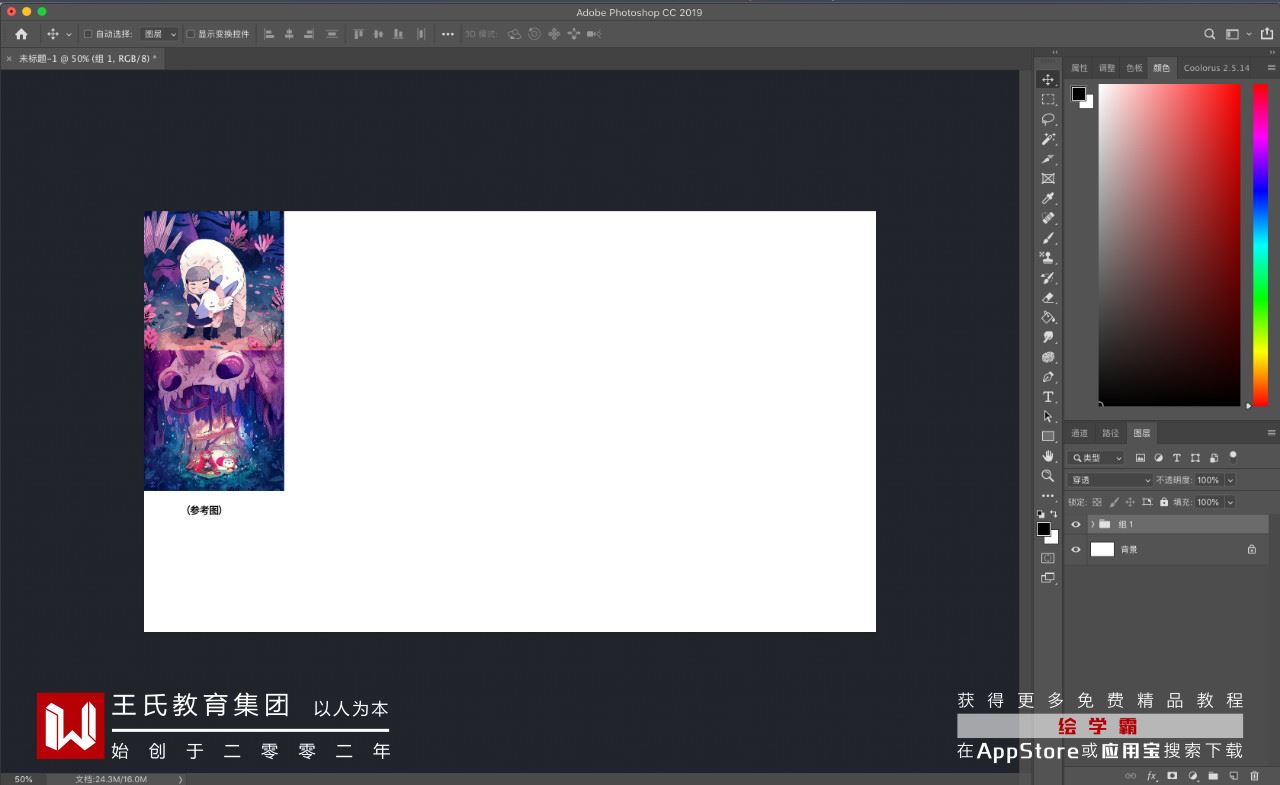This screenshot has width=1280, height=785.
Task: Click the 背景 layer thumbnail
Action: pos(1102,549)
